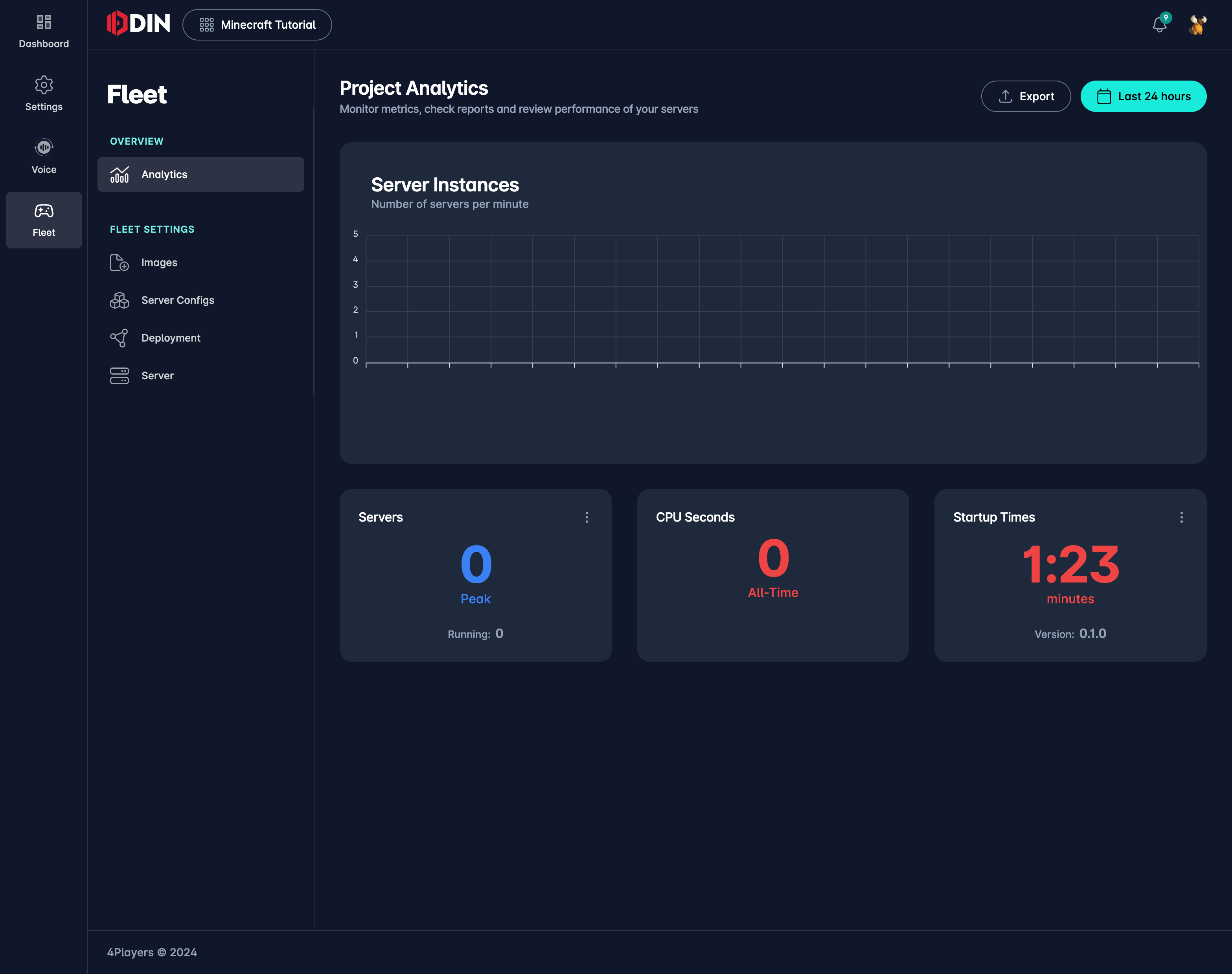The image size is (1232, 974).
Task: Open the Startup Times card options menu
Action: point(1182,517)
